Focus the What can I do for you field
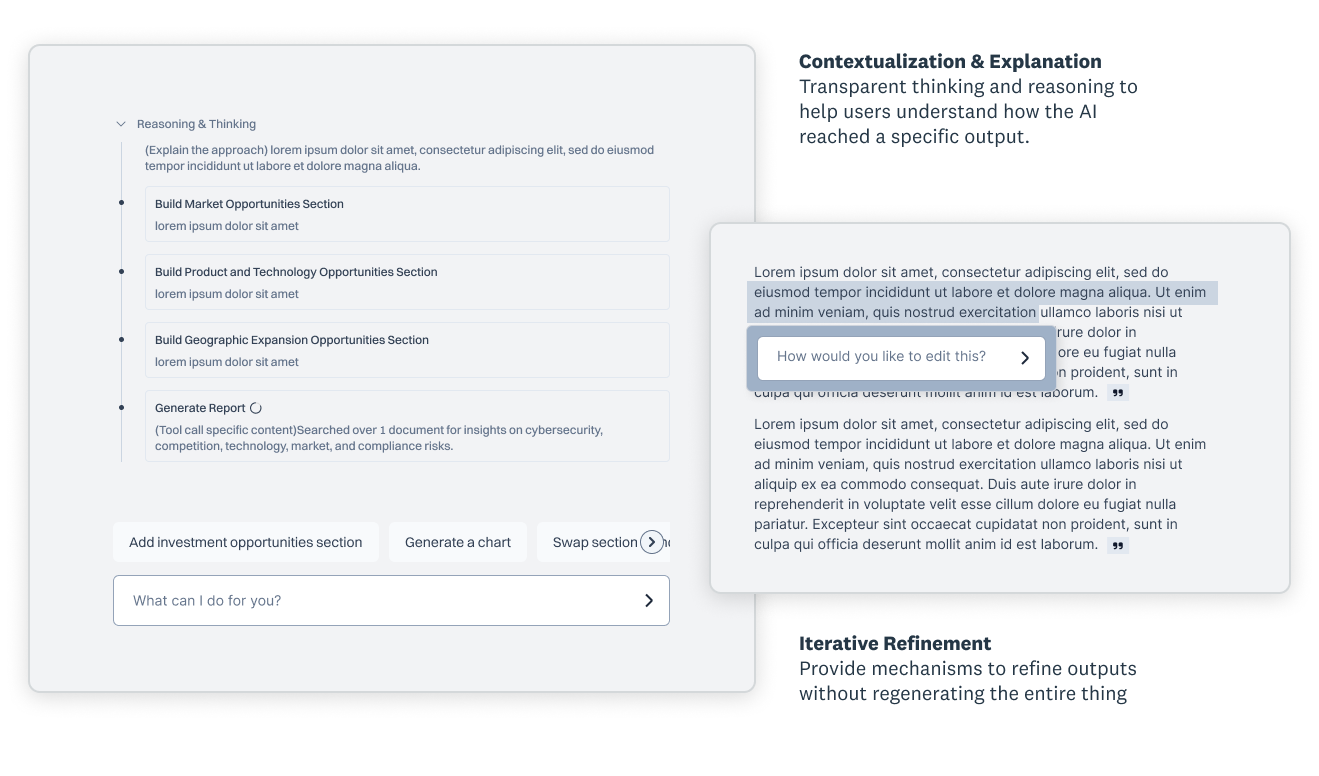 (x=391, y=600)
